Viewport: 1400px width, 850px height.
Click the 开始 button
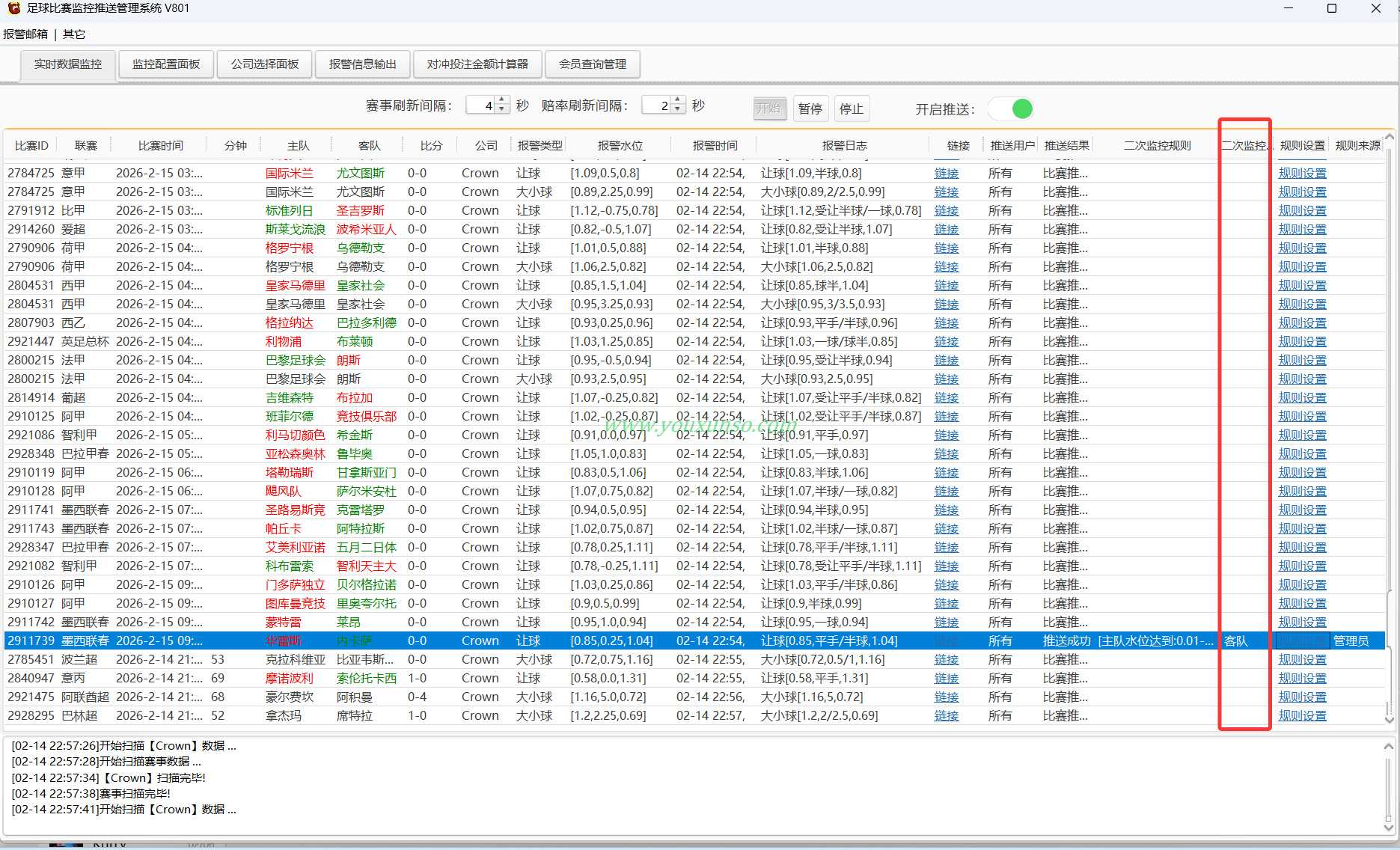769,108
